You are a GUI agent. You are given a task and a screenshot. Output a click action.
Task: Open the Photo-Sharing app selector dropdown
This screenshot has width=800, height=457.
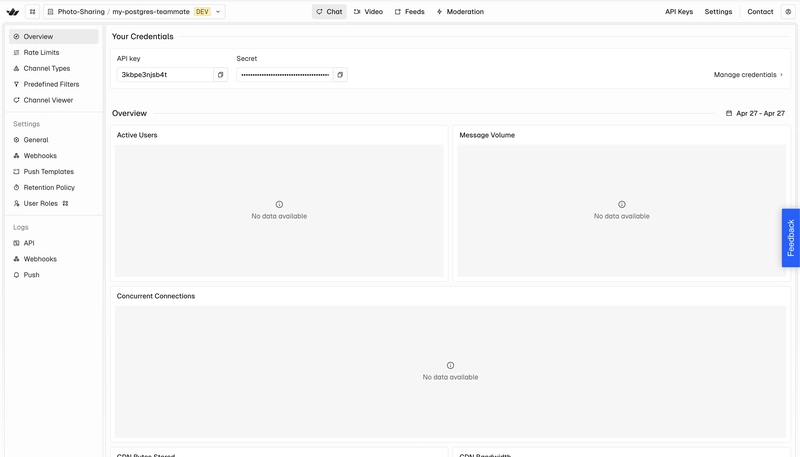click(x=134, y=12)
